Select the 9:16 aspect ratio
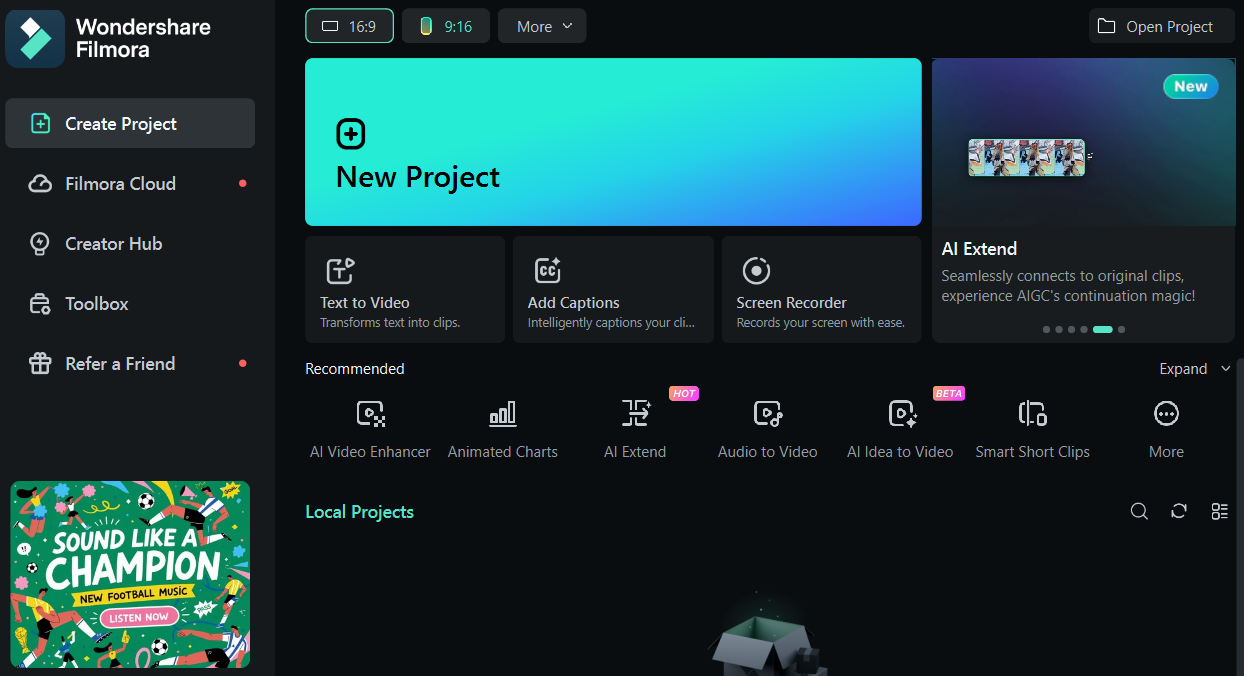Image resolution: width=1244 pixels, height=676 pixels. click(x=446, y=26)
